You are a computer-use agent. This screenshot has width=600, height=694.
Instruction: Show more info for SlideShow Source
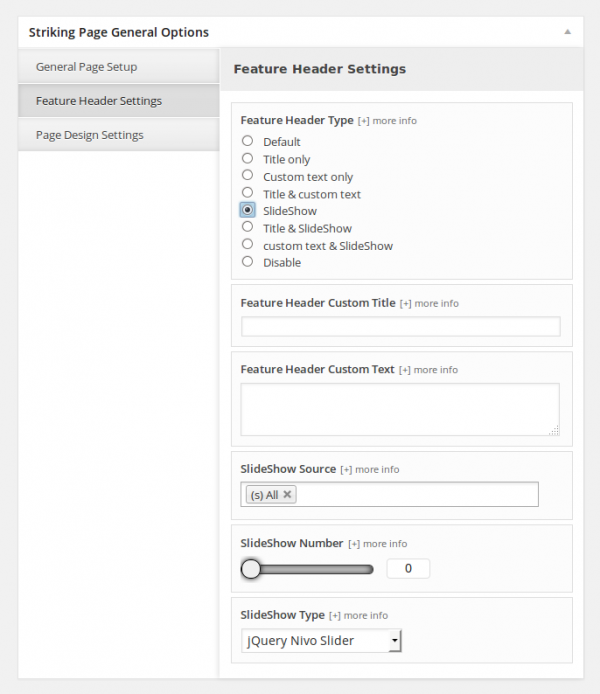[370, 470]
